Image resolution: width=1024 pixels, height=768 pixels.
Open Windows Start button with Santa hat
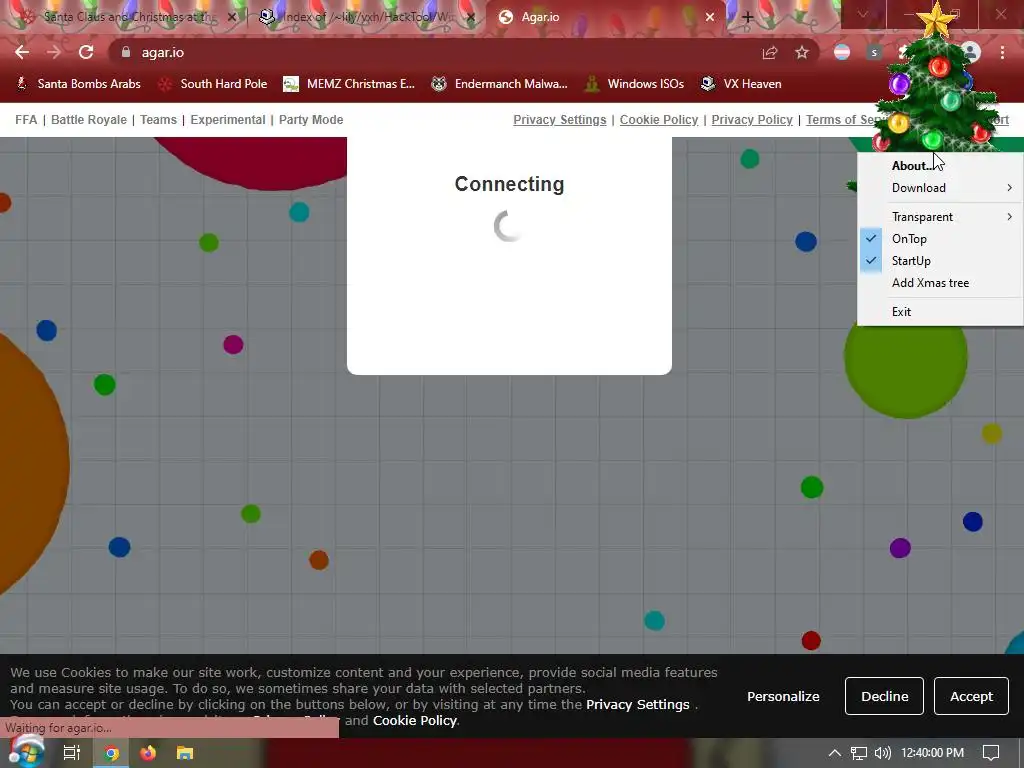(26, 751)
